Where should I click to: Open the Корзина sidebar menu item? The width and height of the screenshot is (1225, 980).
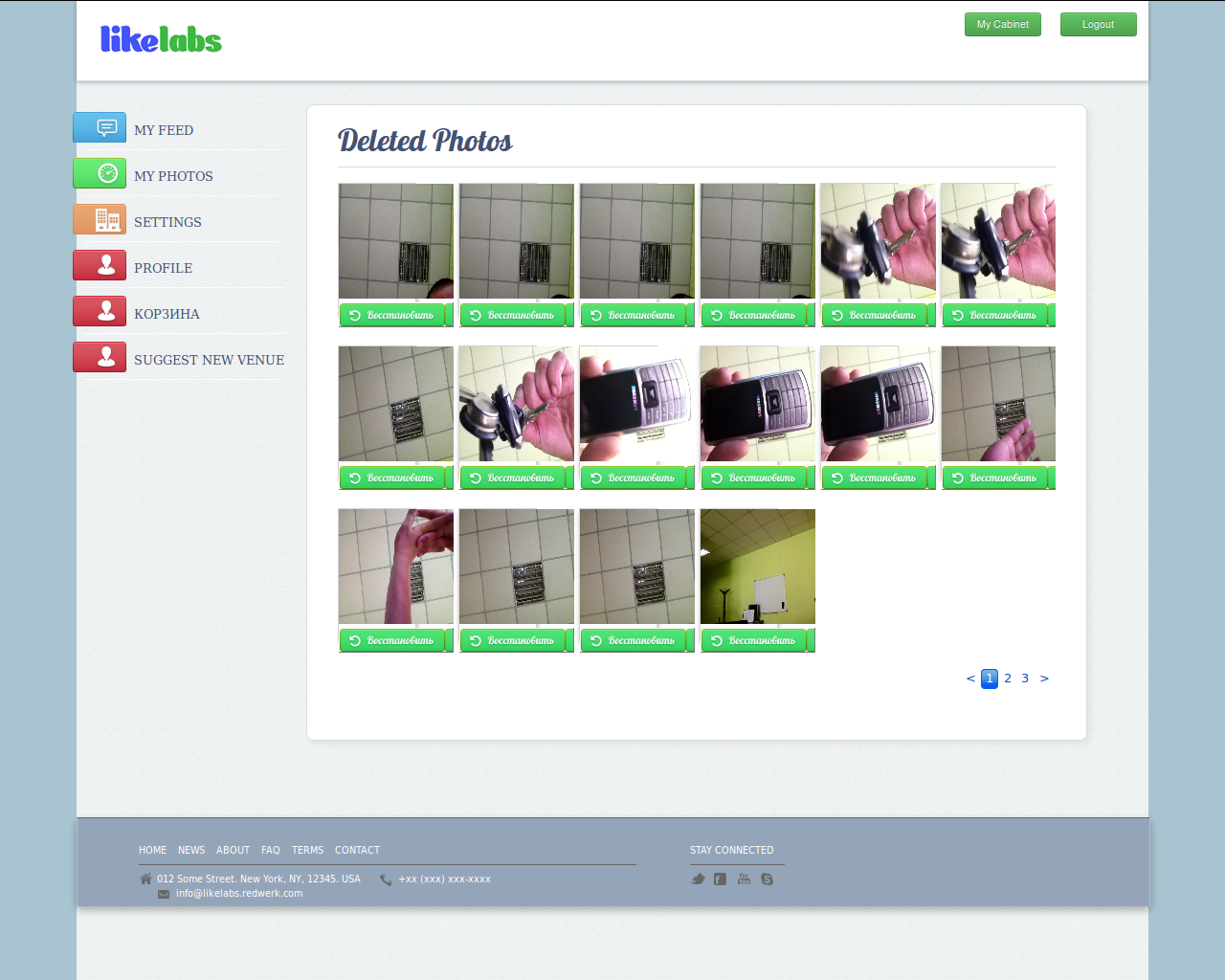click(167, 314)
